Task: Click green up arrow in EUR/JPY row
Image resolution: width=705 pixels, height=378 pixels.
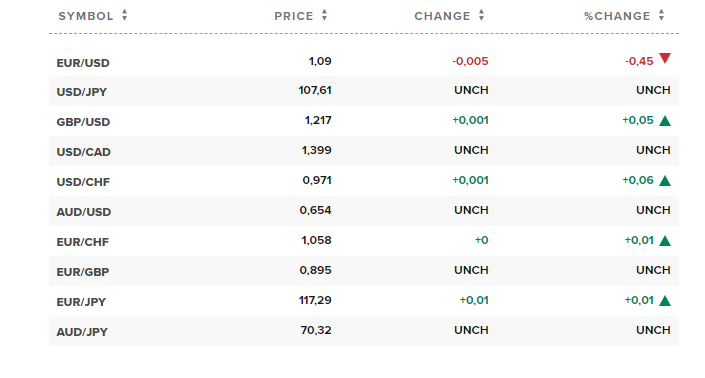Action: (x=665, y=301)
